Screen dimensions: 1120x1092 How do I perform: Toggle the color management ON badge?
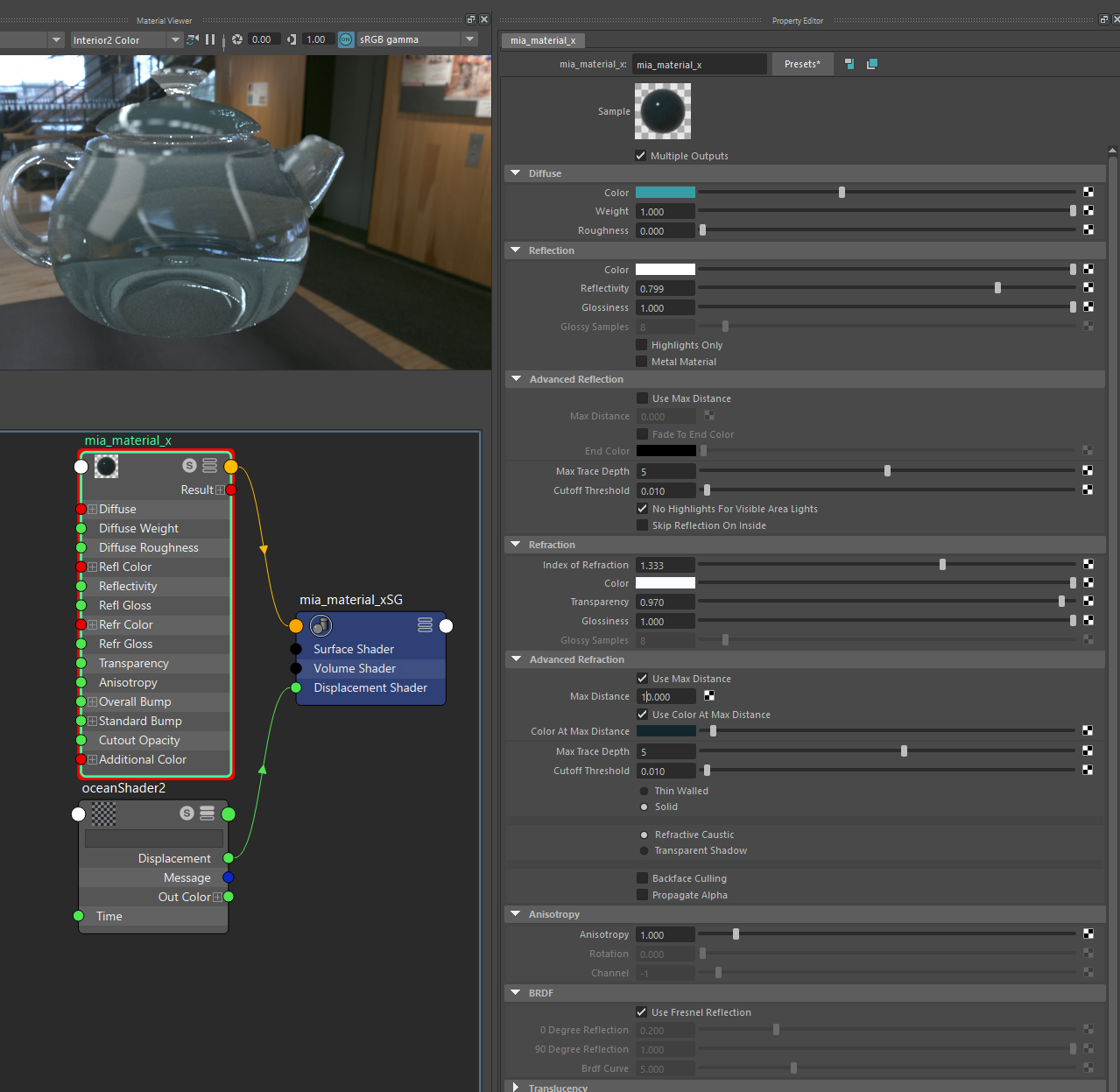click(x=345, y=39)
